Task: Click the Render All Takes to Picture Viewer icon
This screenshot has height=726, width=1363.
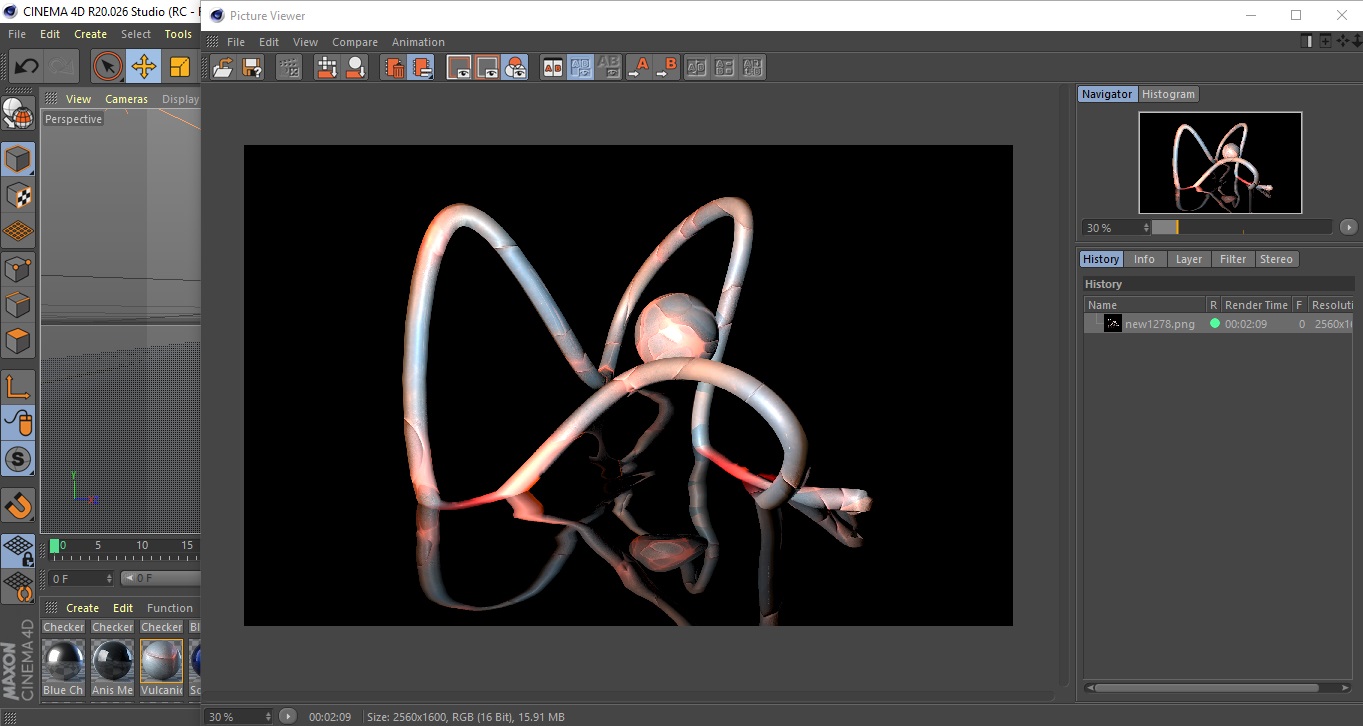Action: tap(327, 67)
